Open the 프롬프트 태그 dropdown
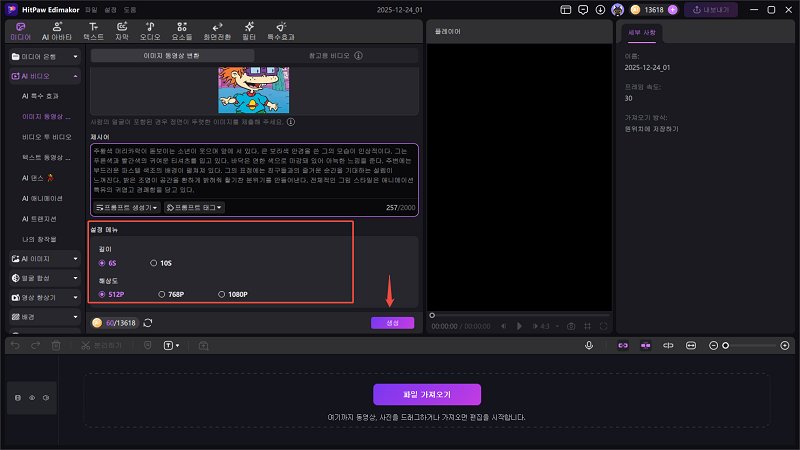 pos(194,208)
